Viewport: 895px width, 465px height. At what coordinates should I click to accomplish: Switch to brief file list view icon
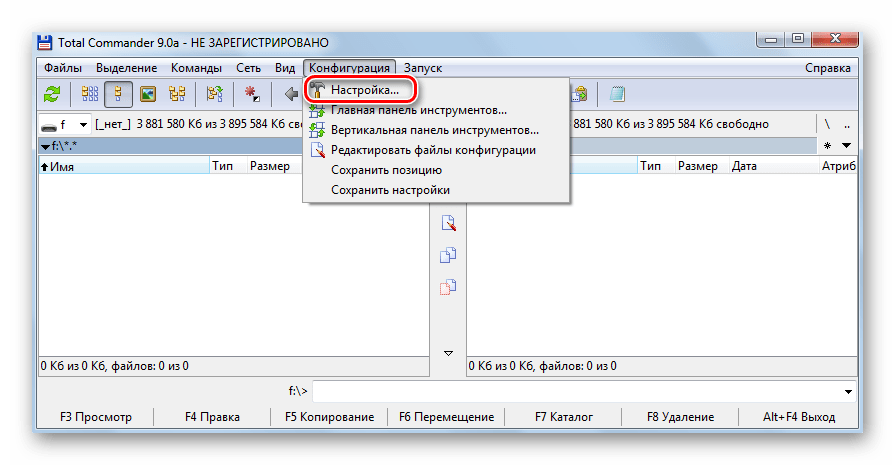[x=90, y=94]
